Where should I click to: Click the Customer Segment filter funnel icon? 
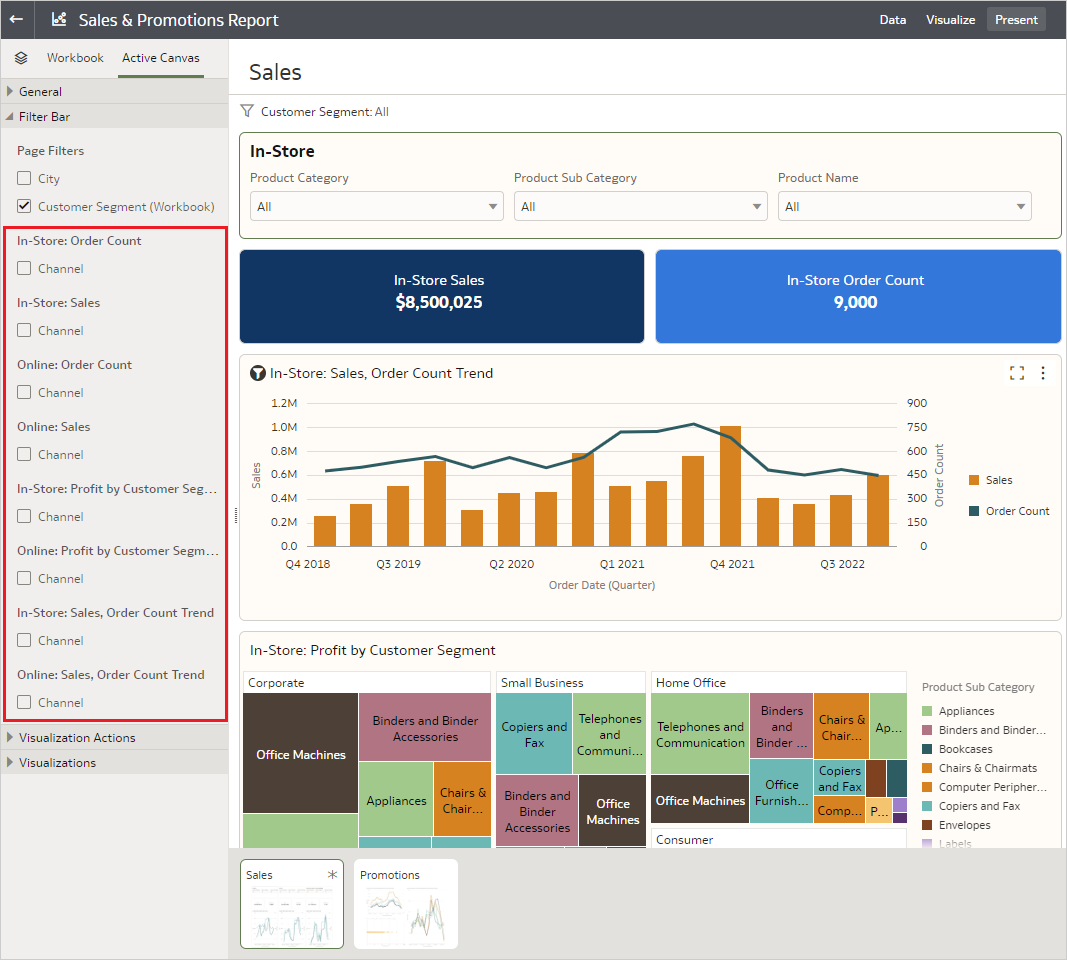[x=248, y=111]
